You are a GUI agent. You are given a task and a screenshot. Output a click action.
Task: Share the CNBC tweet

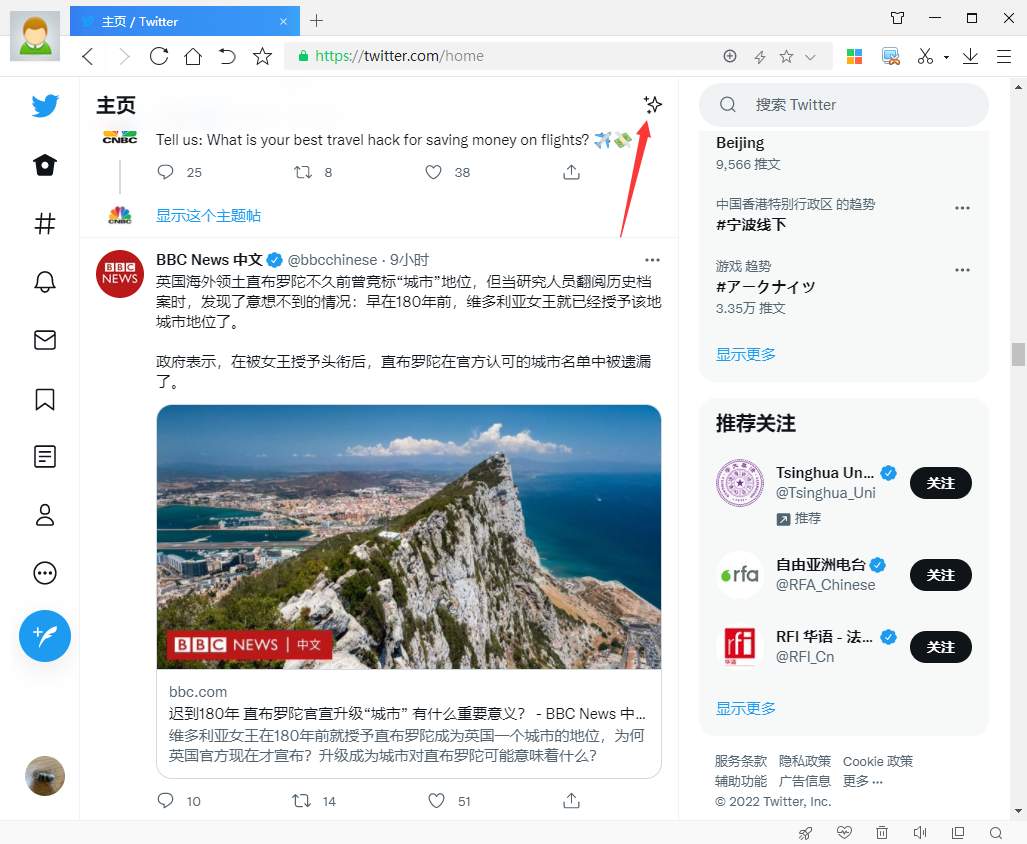pos(571,172)
